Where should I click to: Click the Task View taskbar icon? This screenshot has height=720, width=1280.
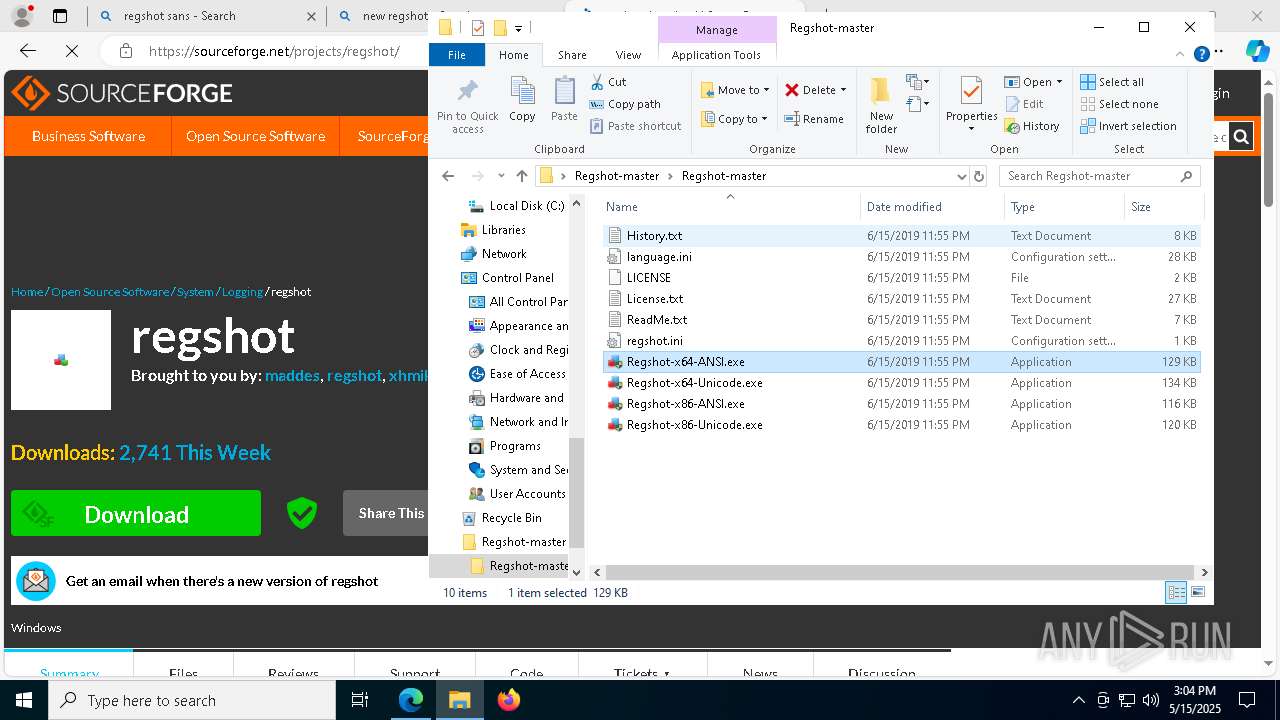[x=361, y=700]
